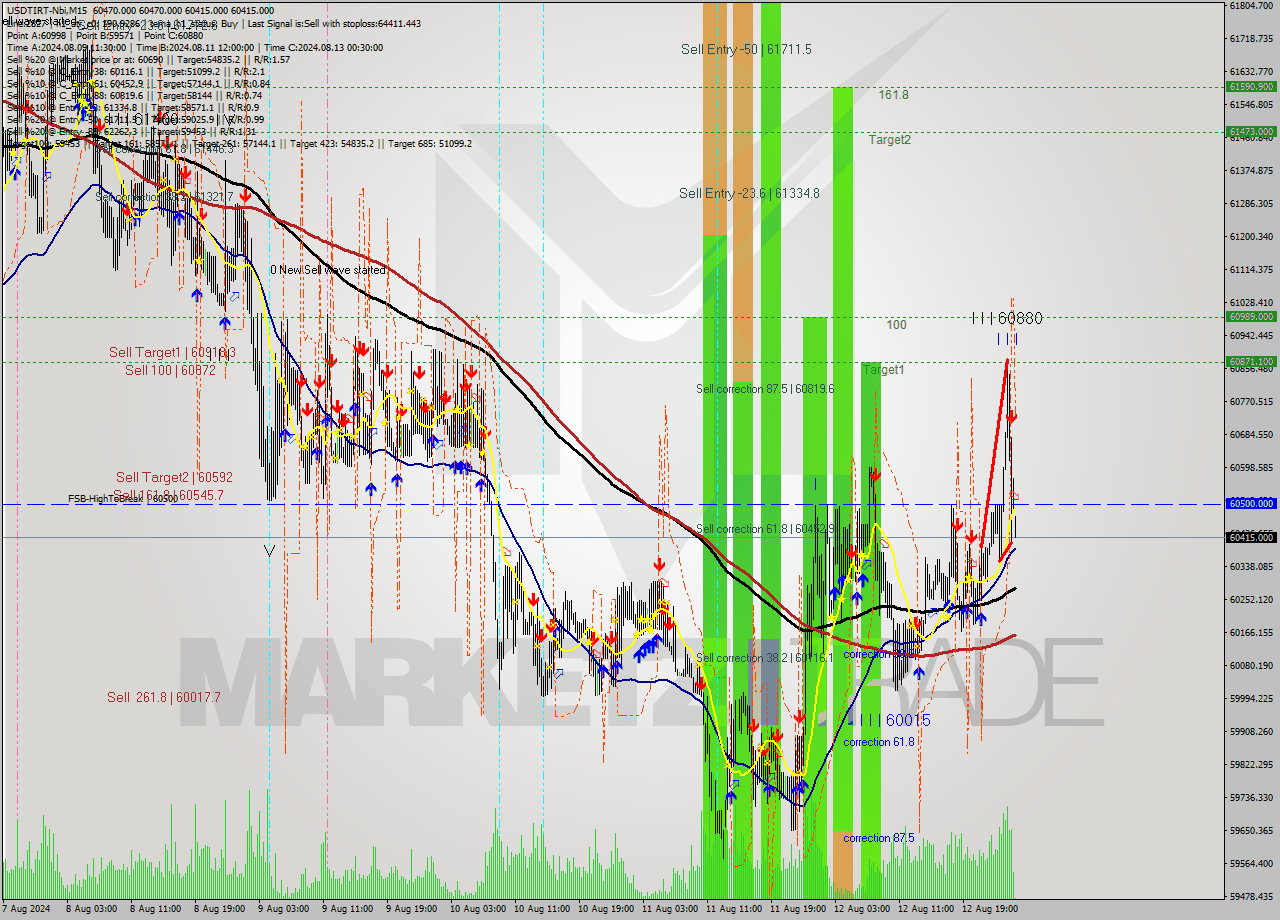Screen dimensions: 1280x920
Task: Click the '12 Aug 19:00' time axis label
Action: pyautogui.click(x=990, y=909)
